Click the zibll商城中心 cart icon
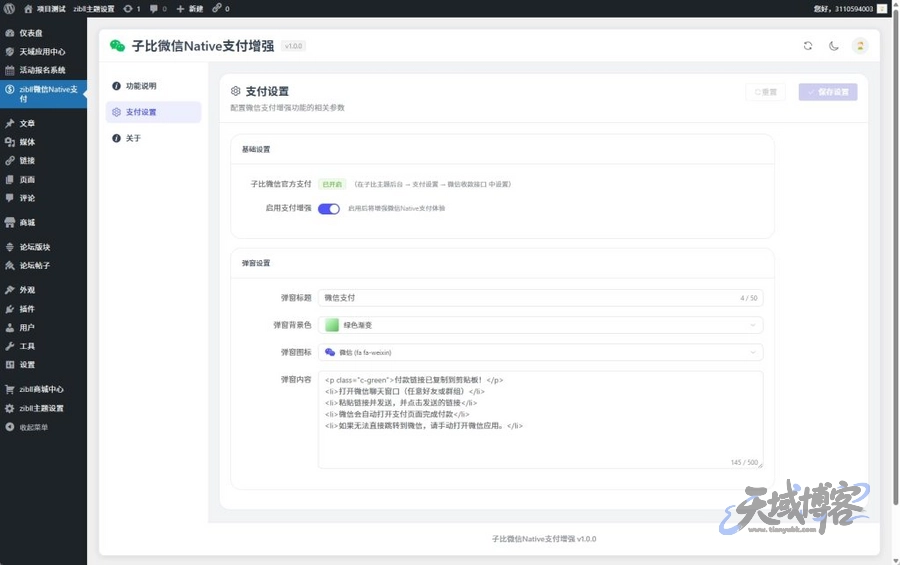Screen dimensions: 900x565 pos(10,389)
